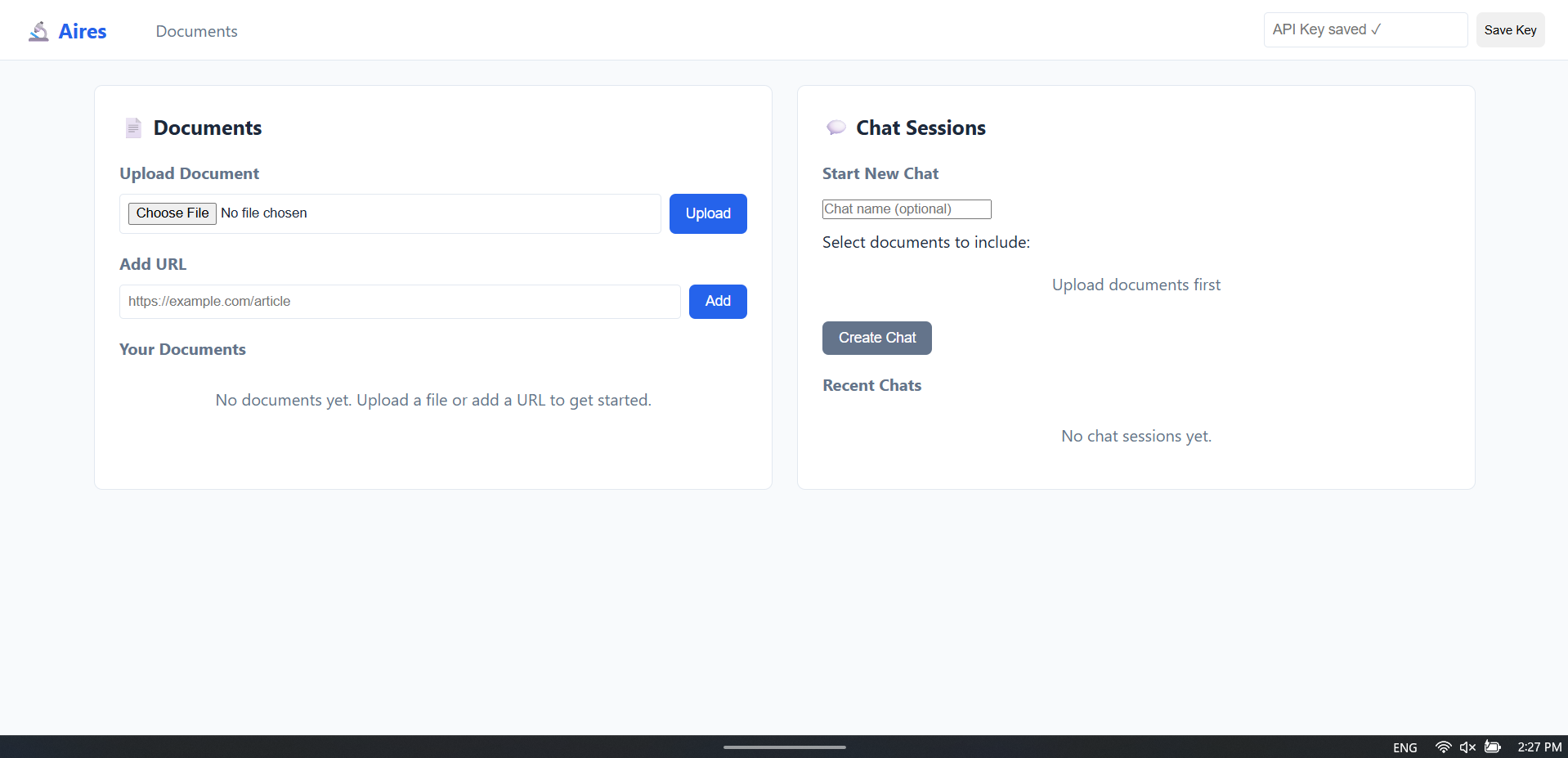Click the taskbar center handle bar
Viewport: 1568px width, 758px height.
[784, 747]
